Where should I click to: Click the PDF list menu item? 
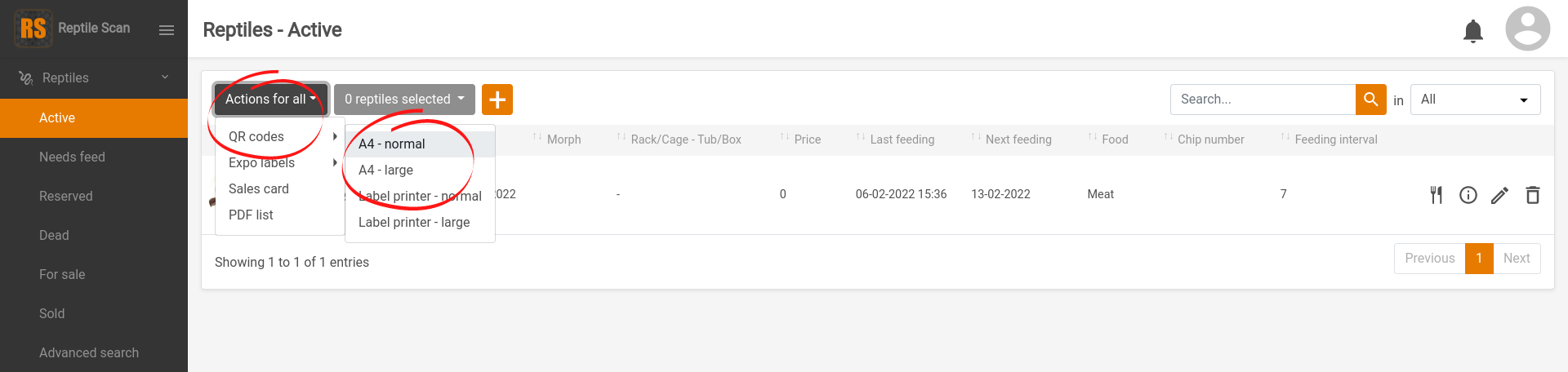251,215
